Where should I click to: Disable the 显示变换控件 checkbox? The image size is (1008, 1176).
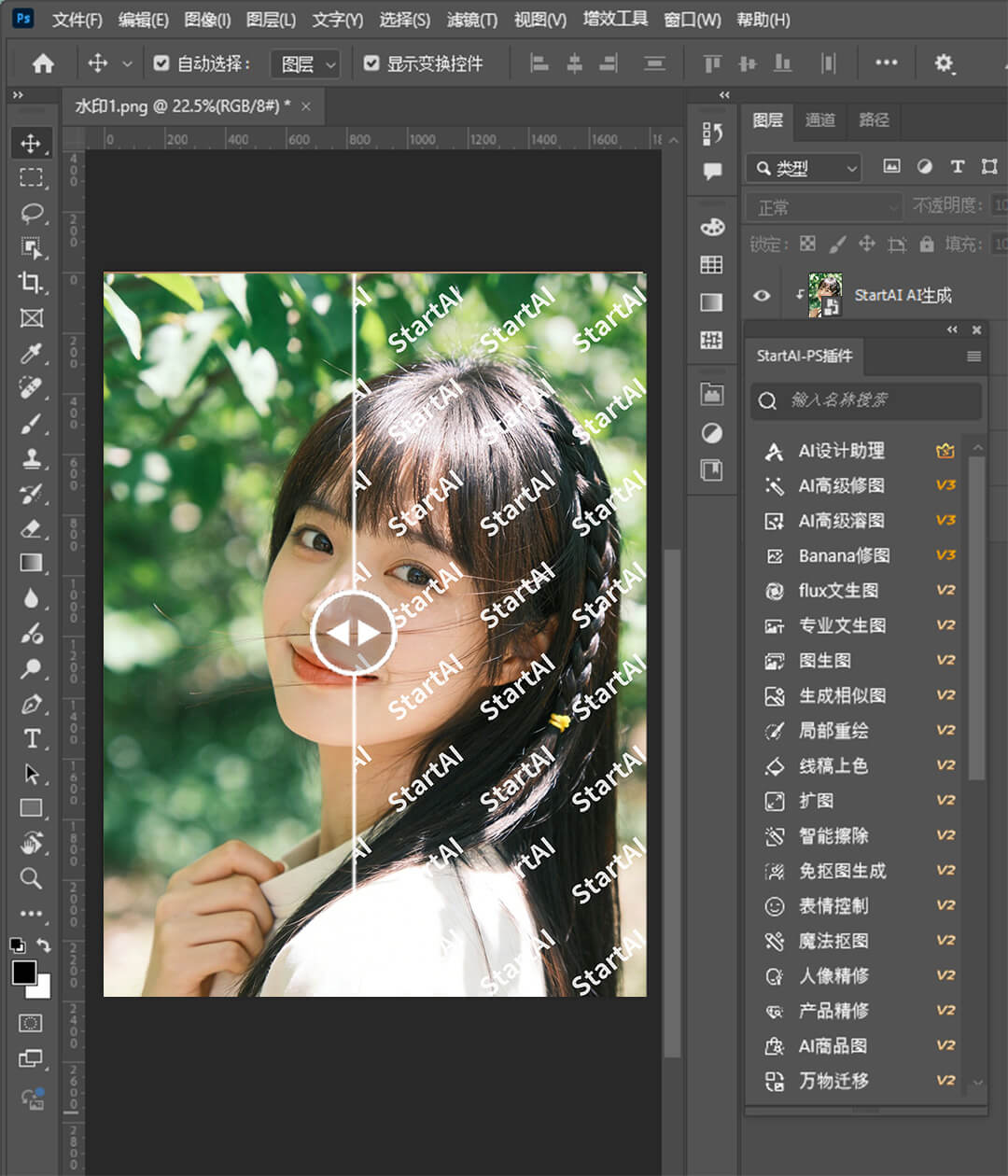point(371,63)
